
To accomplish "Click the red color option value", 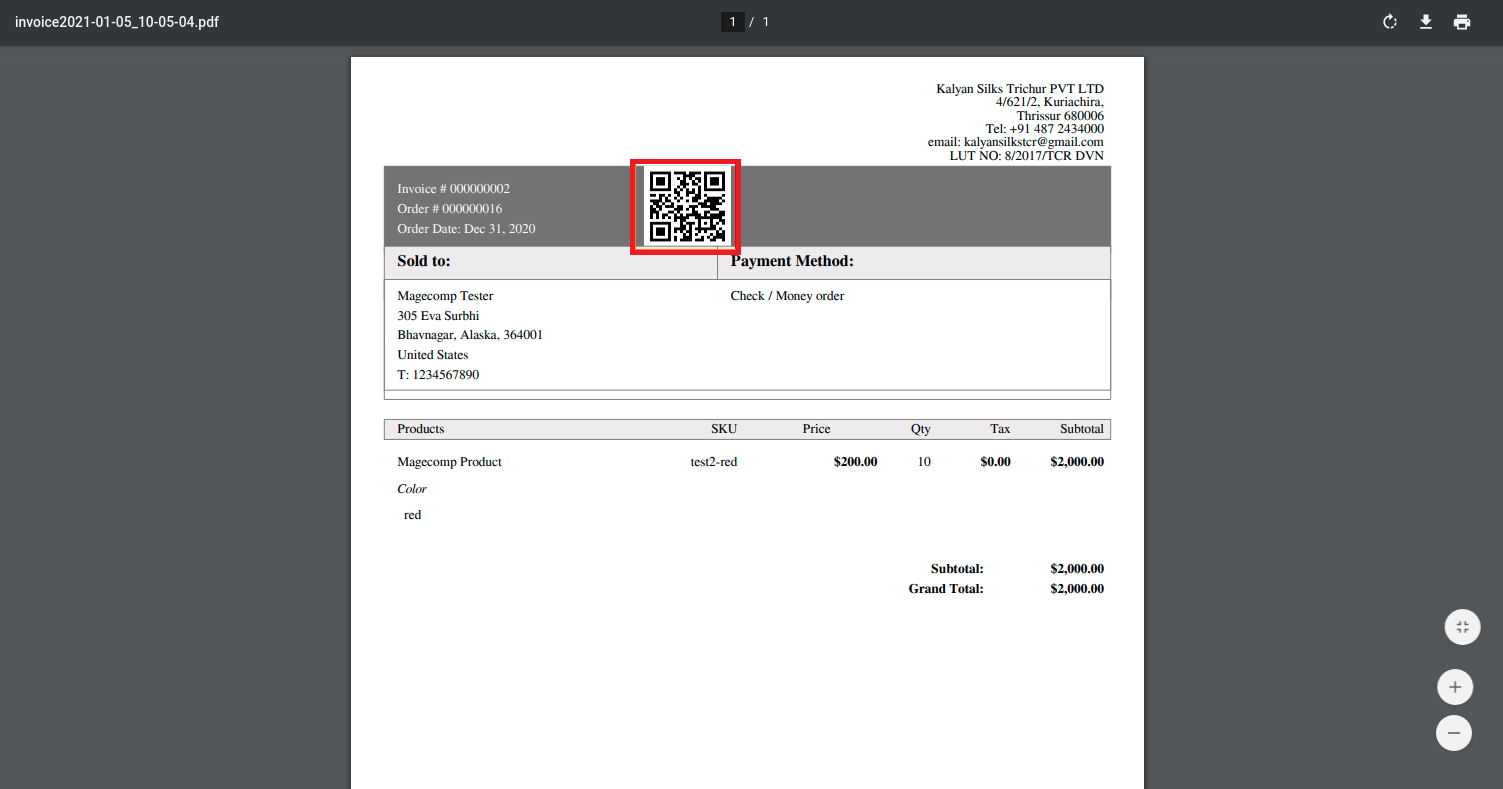I will click(413, 515).
